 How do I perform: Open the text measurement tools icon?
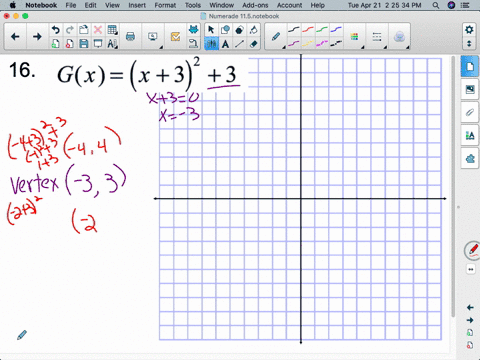pyautogui.click(x=112, y=44)
